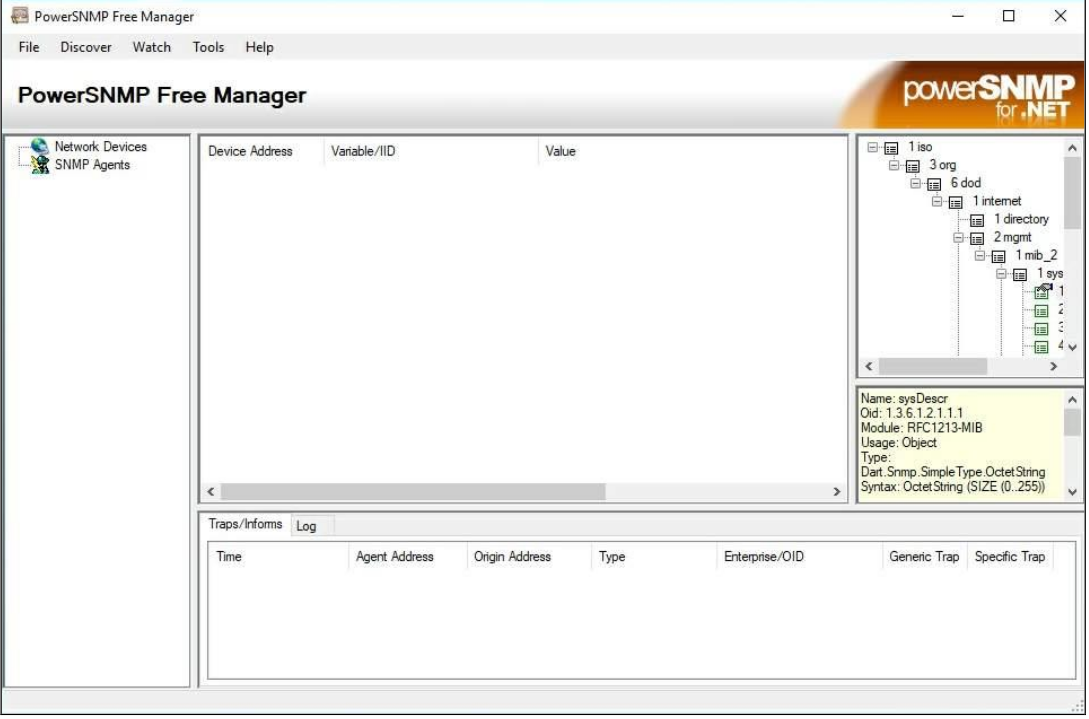Open the Watch menu

pyautogui.click(x=151, y=47)
